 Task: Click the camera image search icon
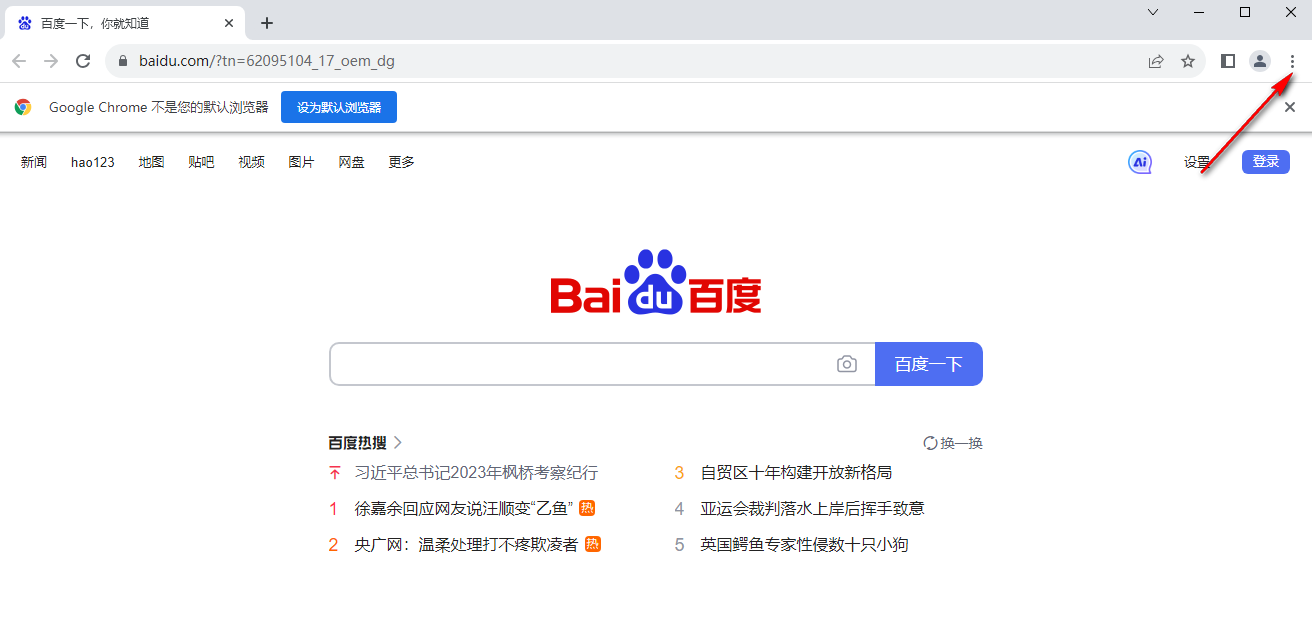click(847, 364)
